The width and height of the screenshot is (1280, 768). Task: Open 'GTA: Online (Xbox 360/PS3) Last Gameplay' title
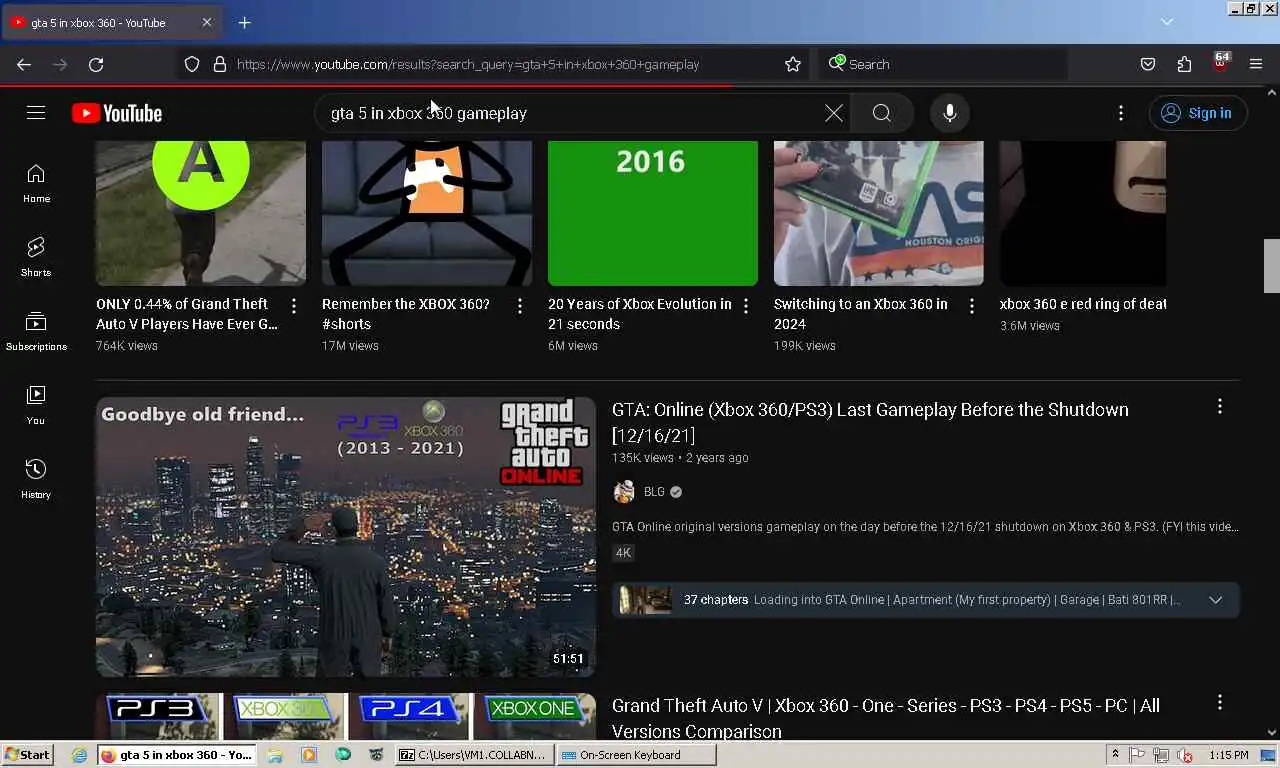point(870,422)
